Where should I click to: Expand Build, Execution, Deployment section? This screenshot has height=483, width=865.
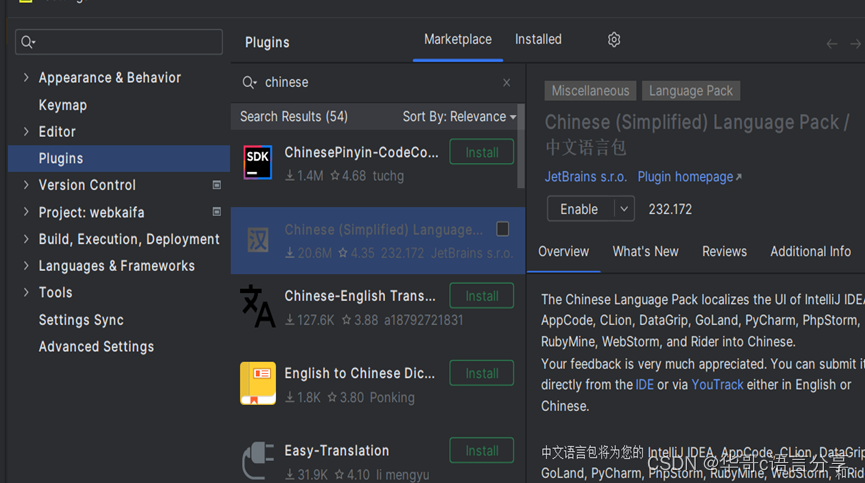coord(26,239)
